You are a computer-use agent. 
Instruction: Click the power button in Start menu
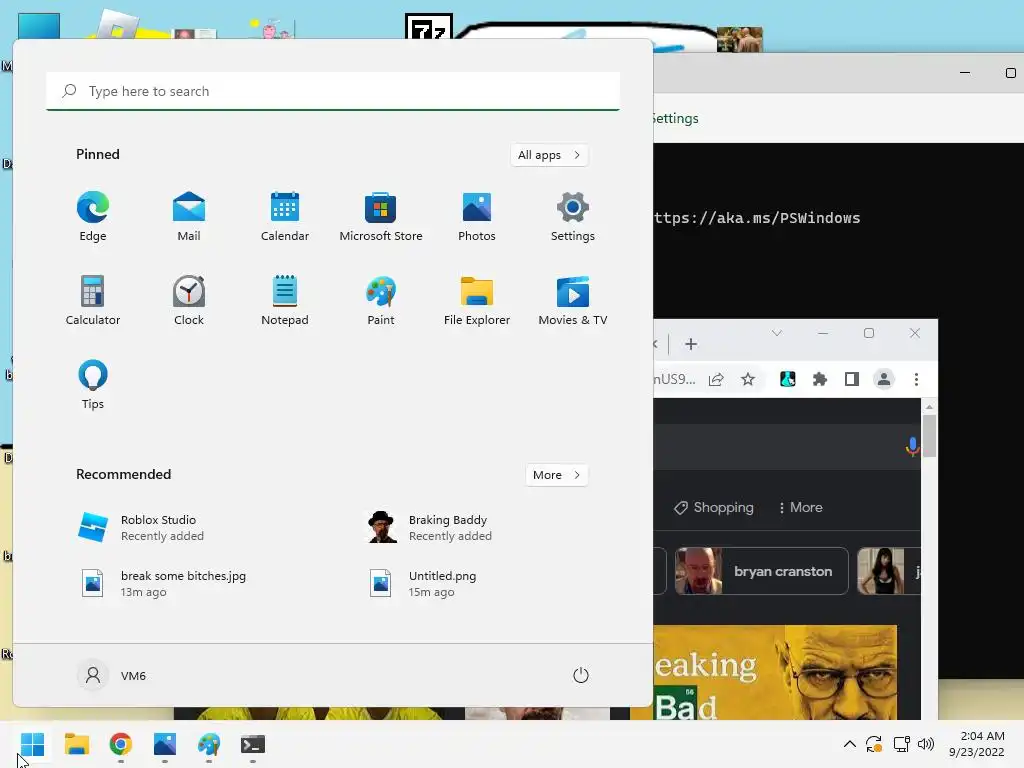point(581,675)
